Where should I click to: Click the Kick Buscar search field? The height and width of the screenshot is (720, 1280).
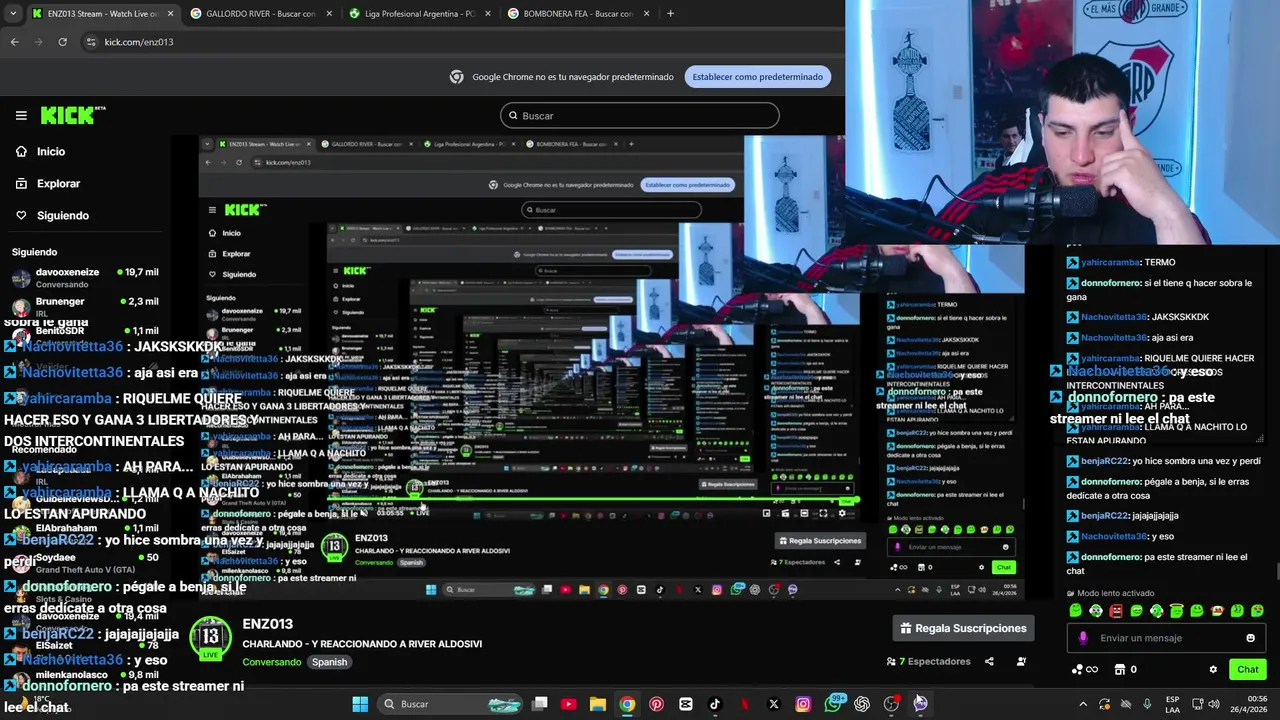pyautogui.click(x=639, y=115)
